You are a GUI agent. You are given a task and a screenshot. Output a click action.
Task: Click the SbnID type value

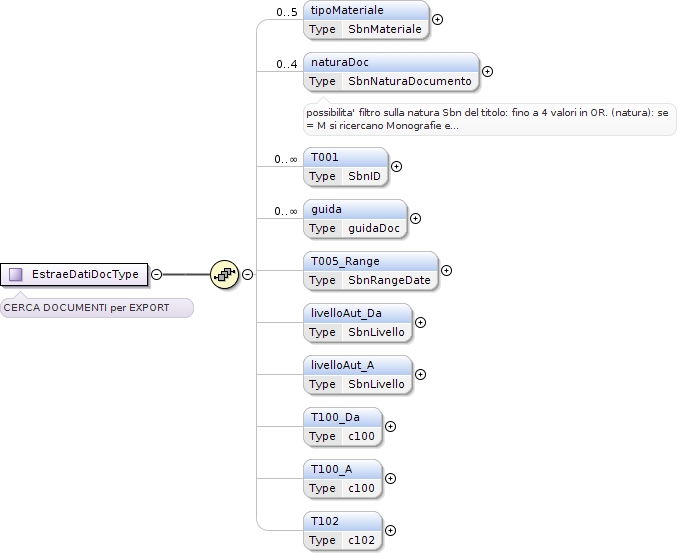(x=364, y=176)
